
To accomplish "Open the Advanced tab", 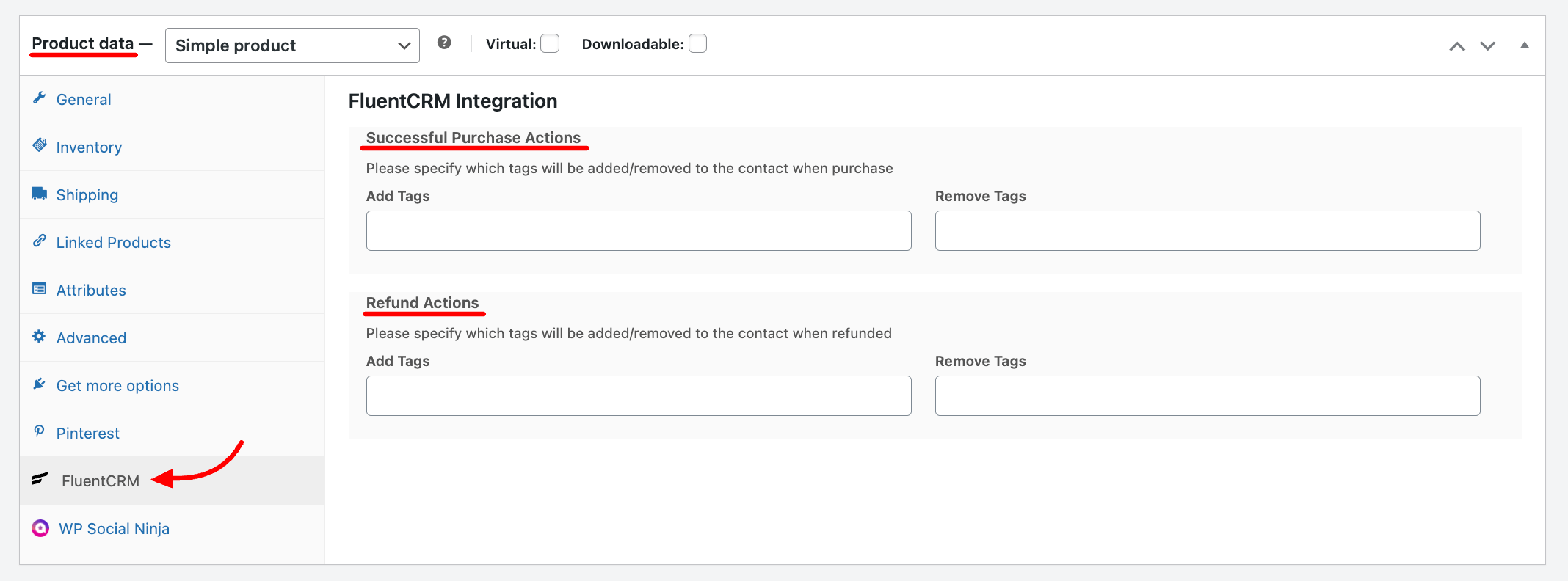I will click(x=173, y=337).
